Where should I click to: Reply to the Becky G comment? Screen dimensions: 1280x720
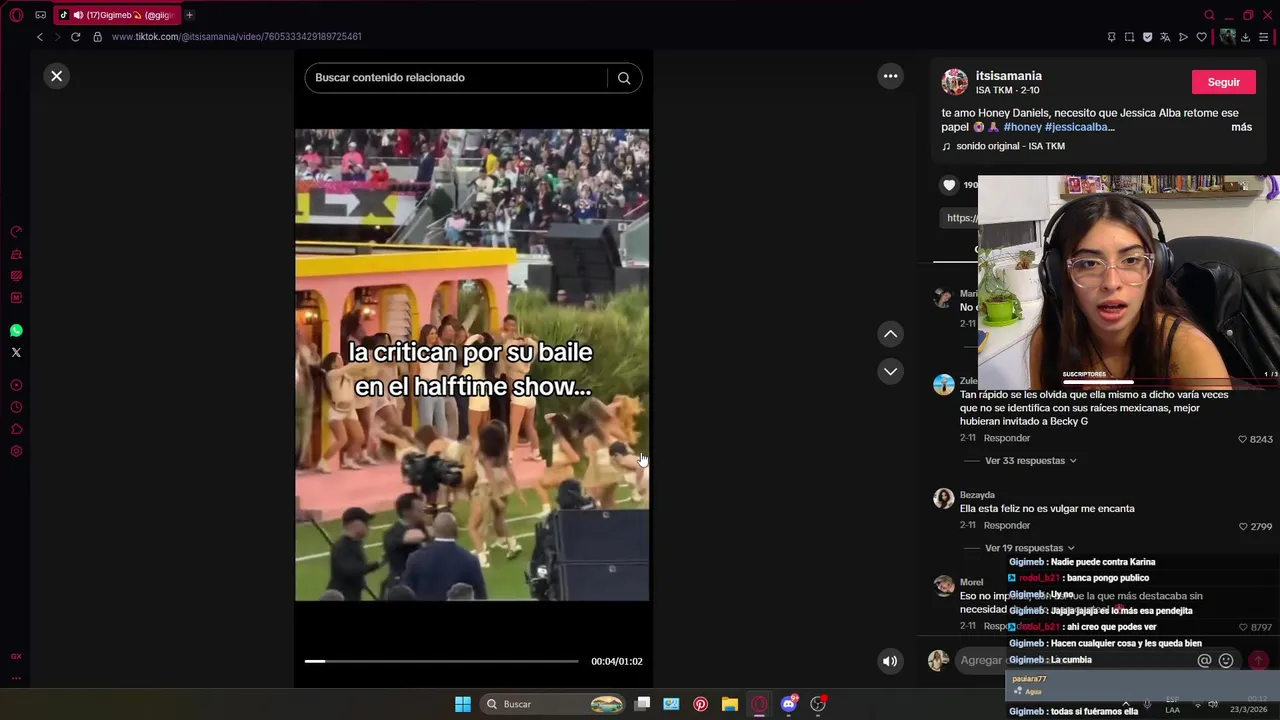click(1006, 438)
